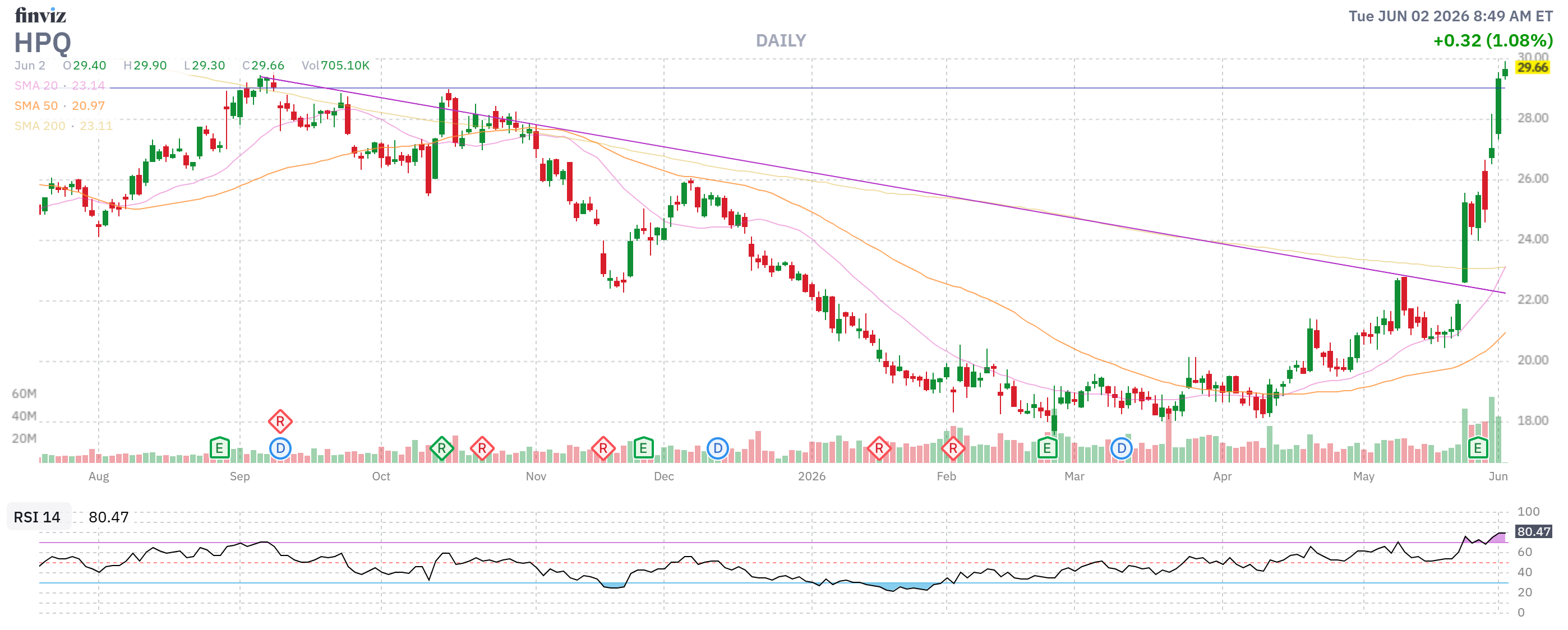Click the 100 label on RSI axis
Image resolution: width=1568 pixels, height=630 pixels.
[x=1528, y=511]
